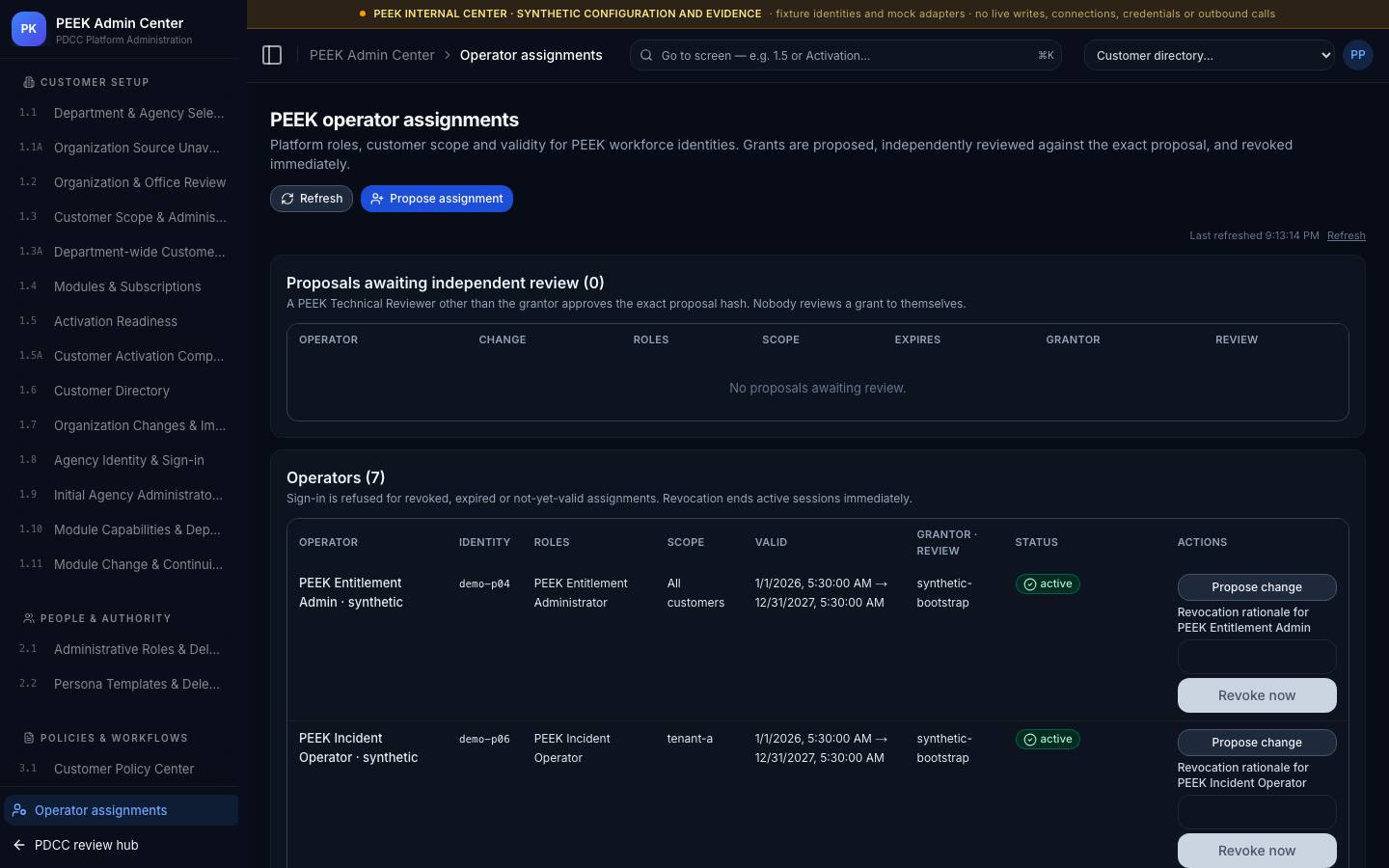Click the Refresh button
The width and height of the screenshot is (1389, 868).
pyautogui.click(x=312, y=199)
